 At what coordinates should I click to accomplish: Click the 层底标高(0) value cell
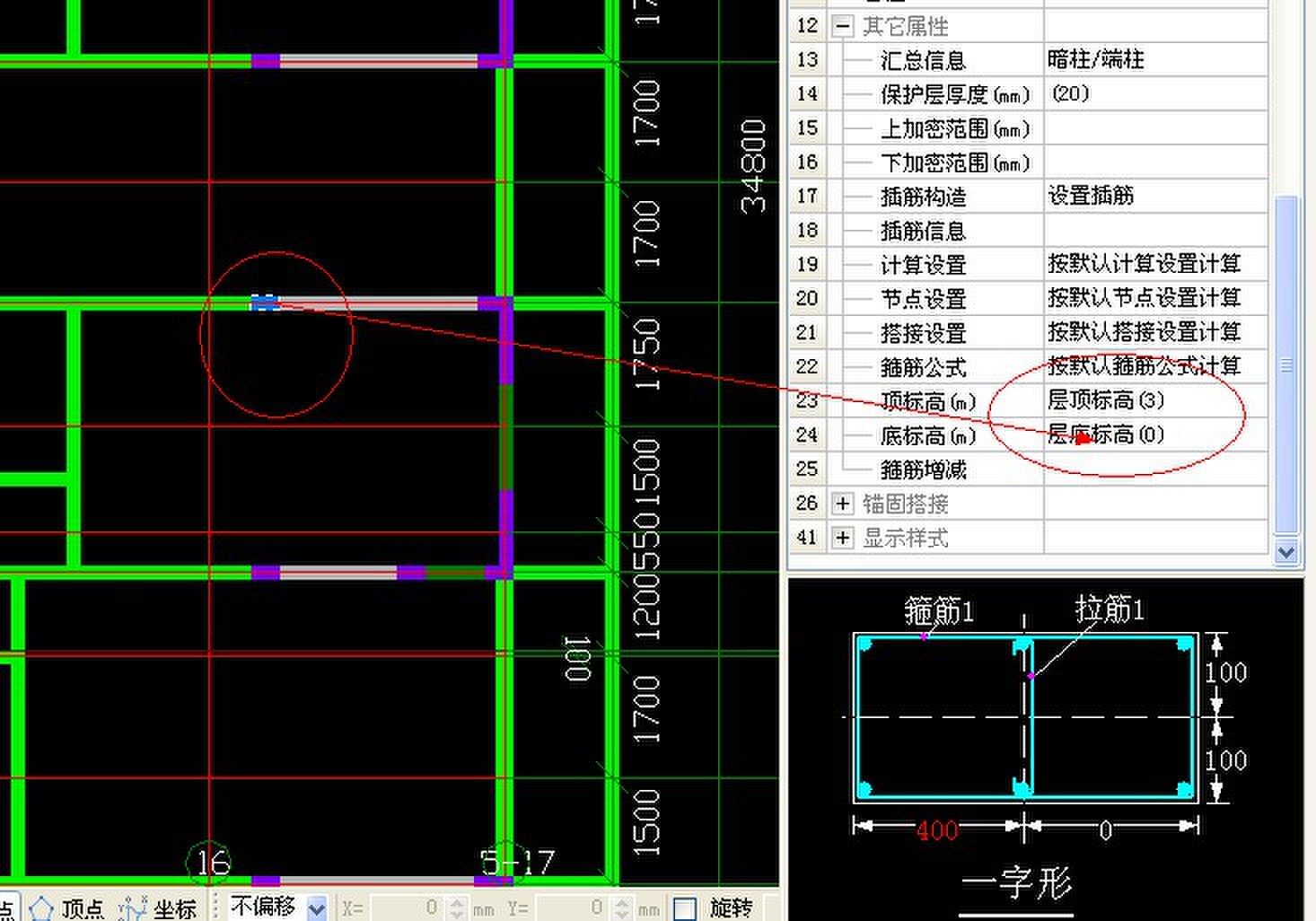click(1155, 435)
